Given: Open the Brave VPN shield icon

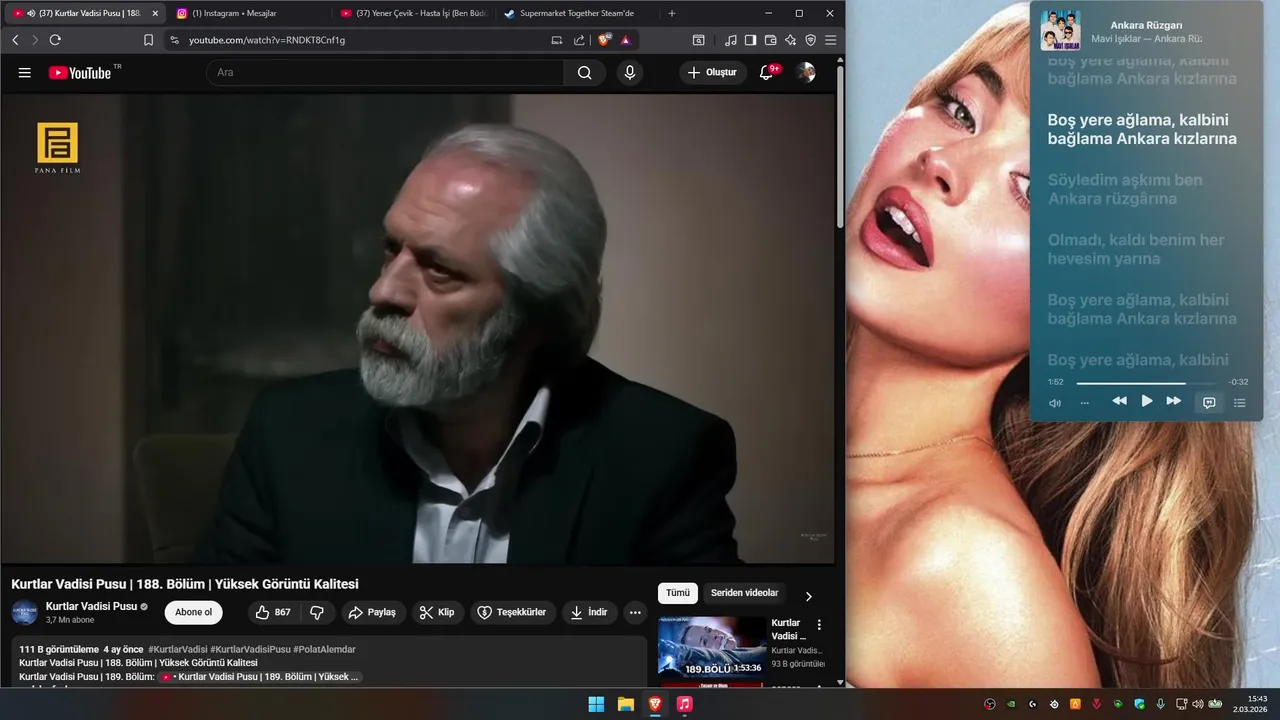Looking at the screenshot, I should pos(811,40).
